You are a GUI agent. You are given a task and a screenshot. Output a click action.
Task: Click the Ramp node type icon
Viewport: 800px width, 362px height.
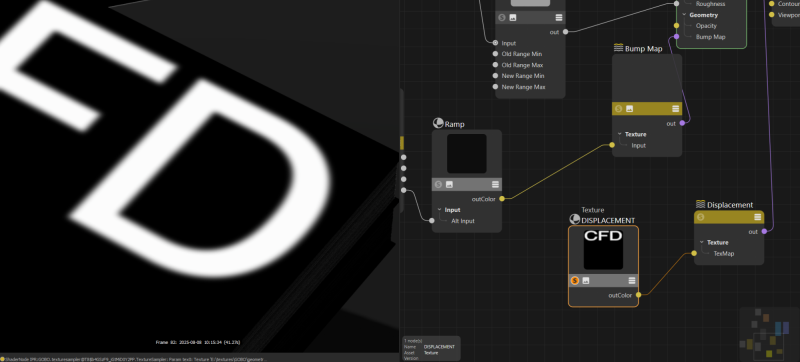(x=437, y=123)
